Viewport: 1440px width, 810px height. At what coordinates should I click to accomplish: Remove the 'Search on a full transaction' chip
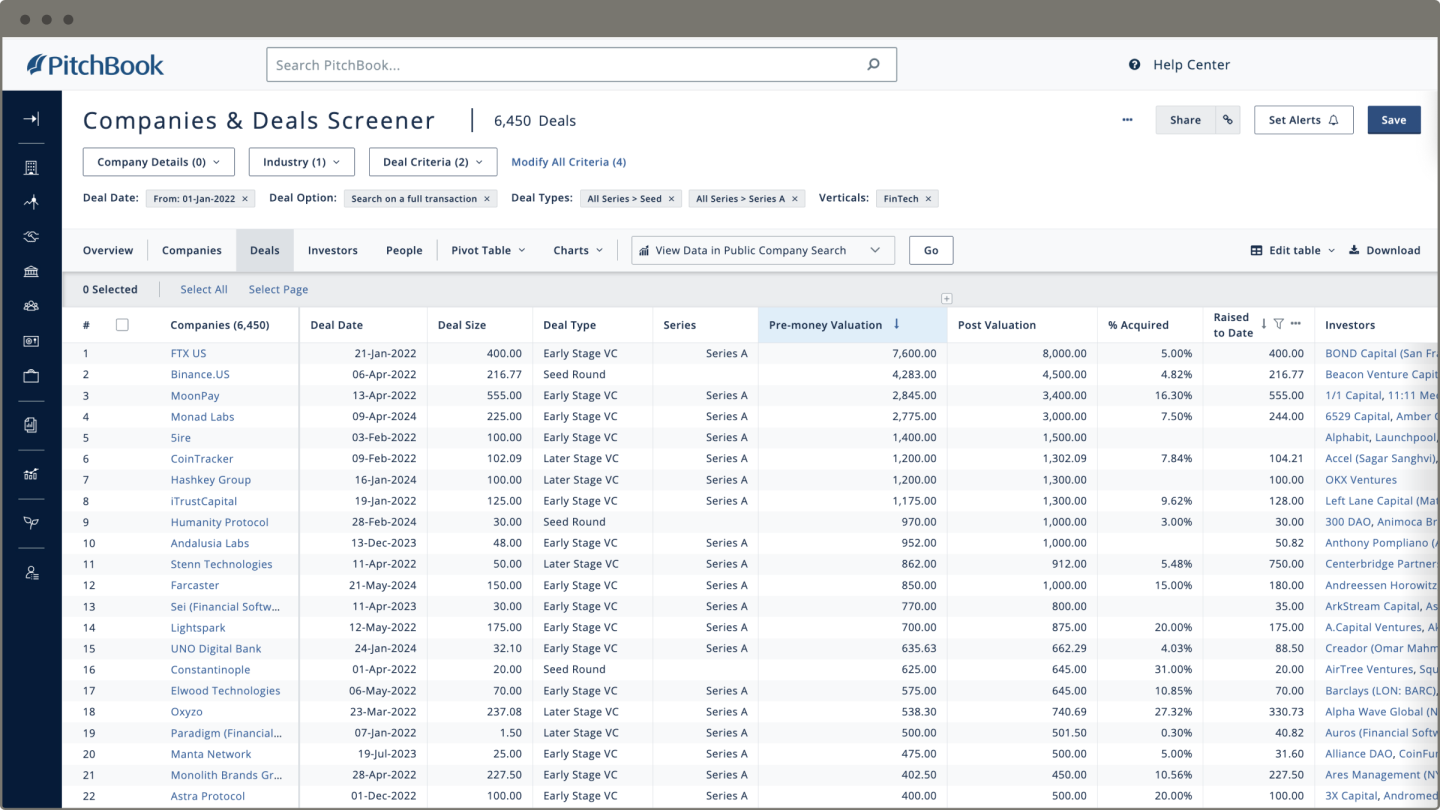pos(487,199)
